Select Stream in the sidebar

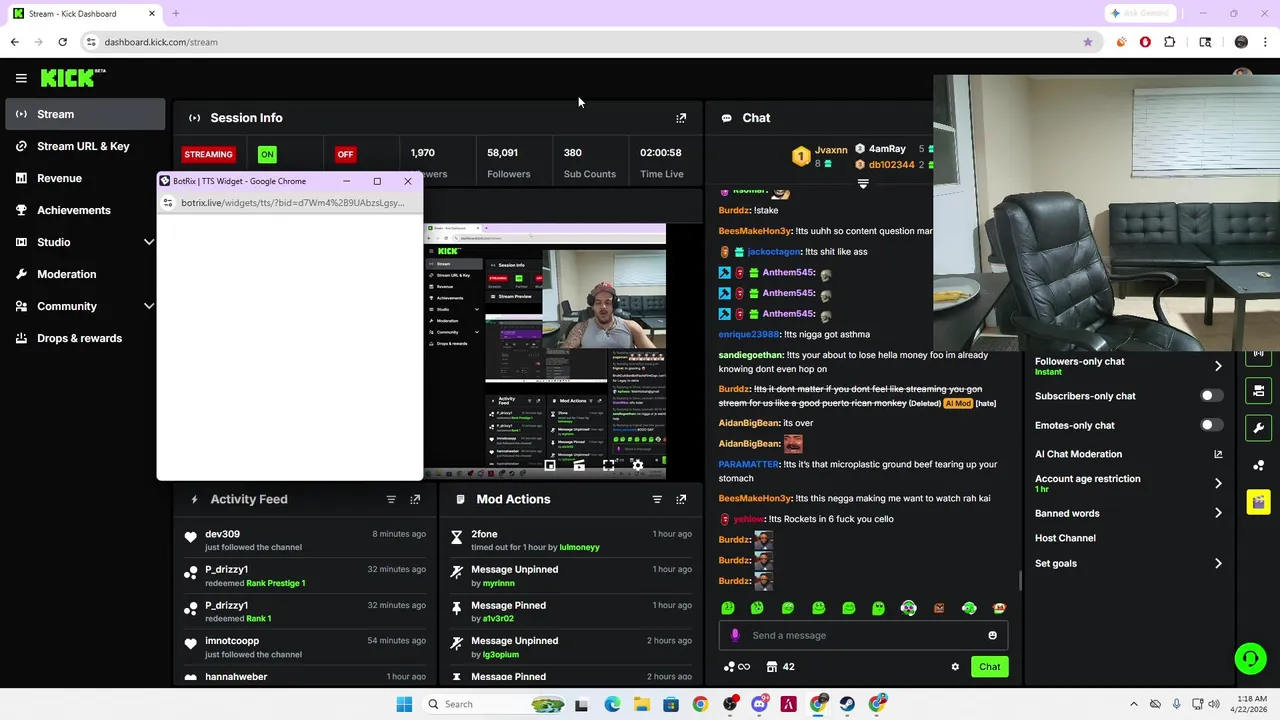click(x=85, y=114)
